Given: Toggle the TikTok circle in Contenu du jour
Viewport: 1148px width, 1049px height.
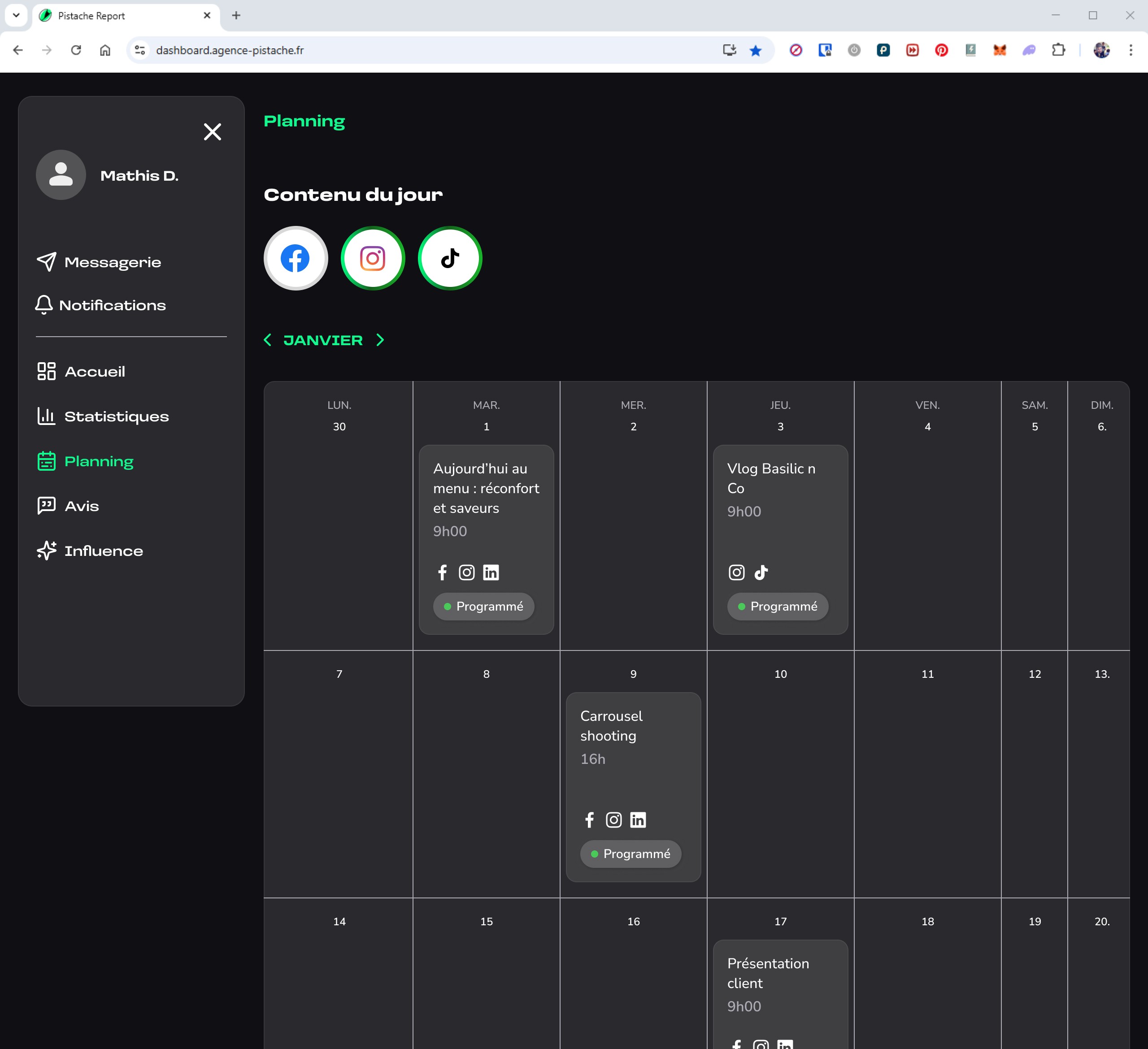Looking at the screenshot, I should [x=450, y=258].
